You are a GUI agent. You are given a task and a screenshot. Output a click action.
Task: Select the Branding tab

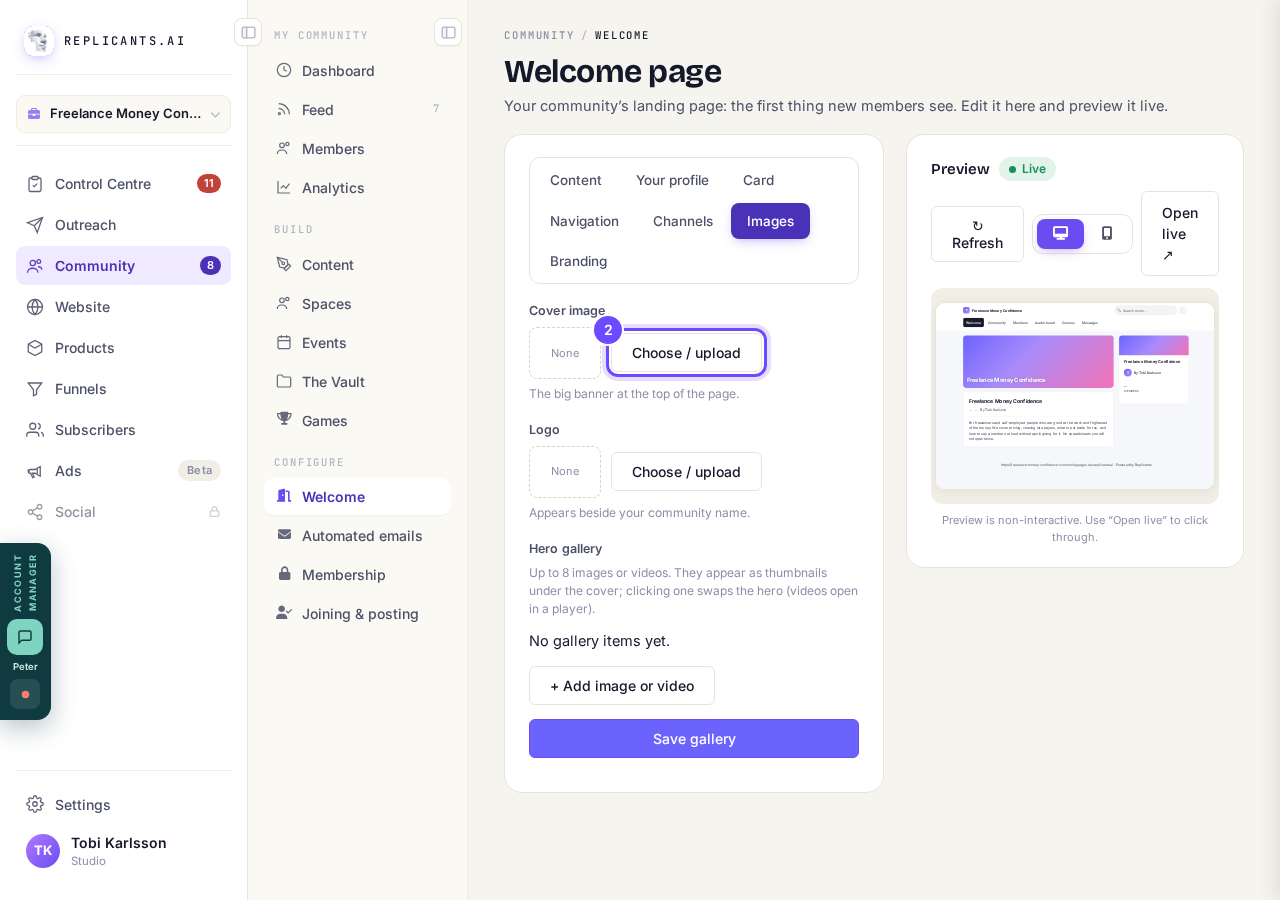point(578,261)
